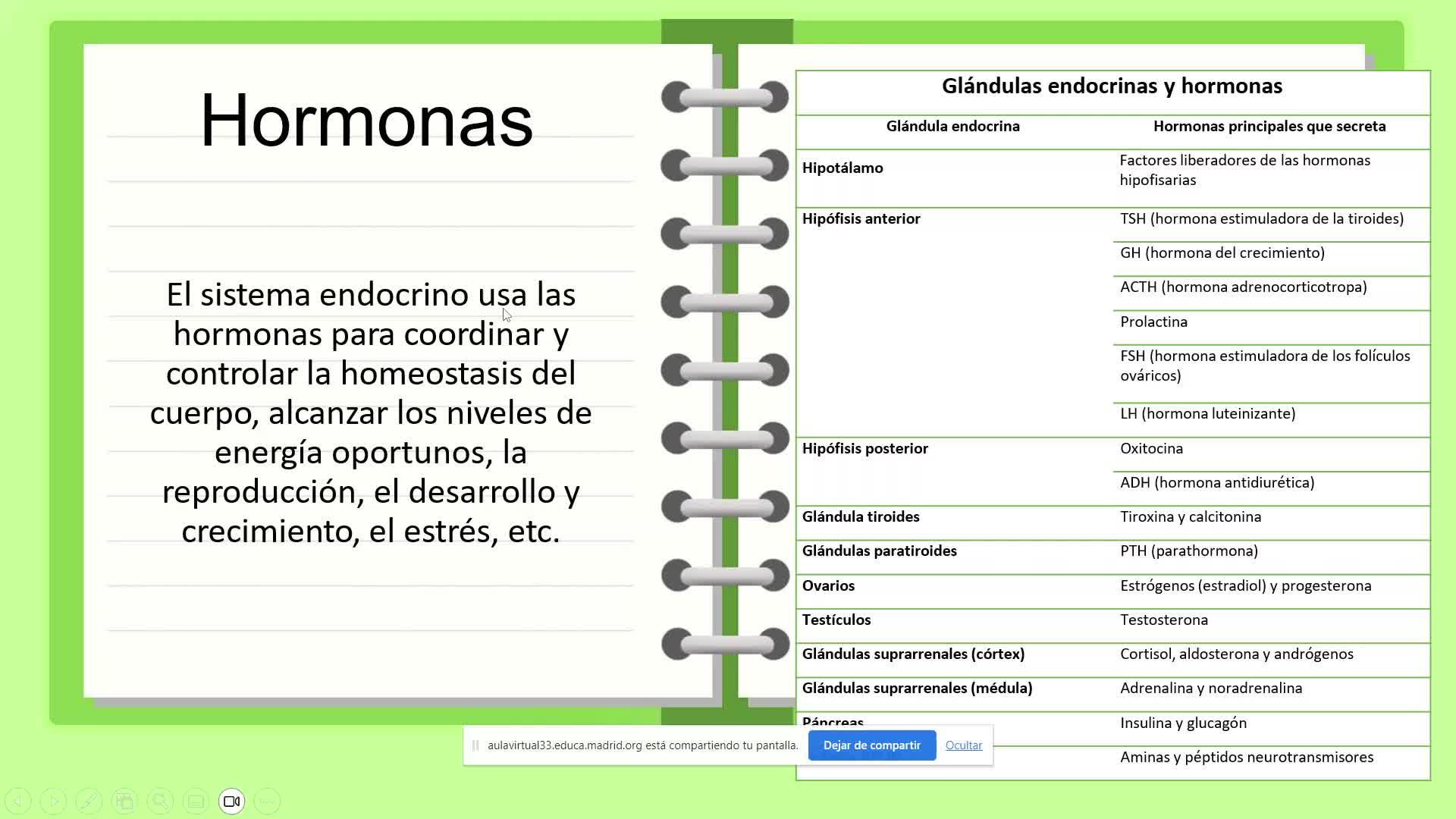Show all slides grid view
This screenshot has height=819, width=1456.
tap(124, 801)
